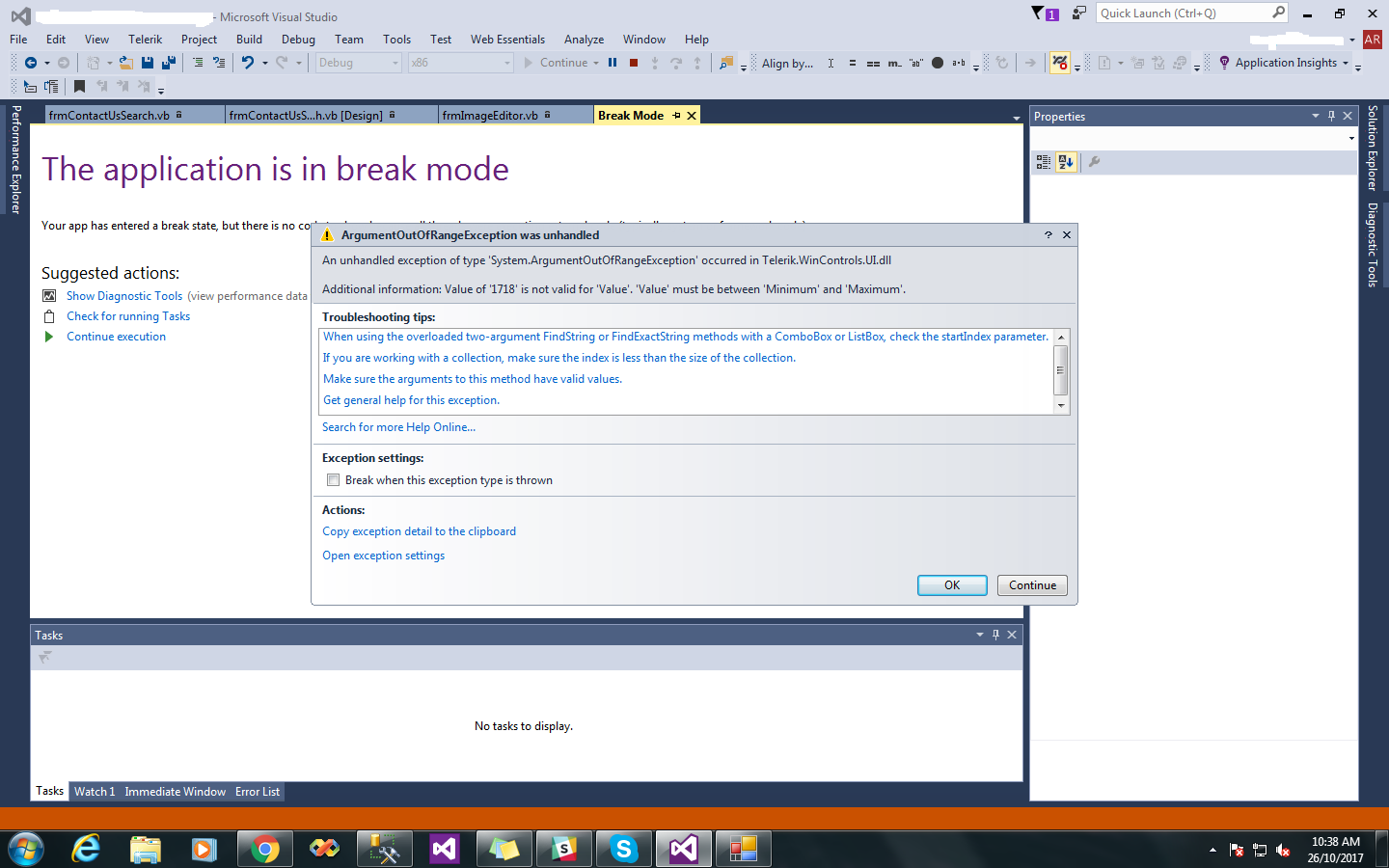Open the Application Insights dropdown arrow

[1346, 63]
